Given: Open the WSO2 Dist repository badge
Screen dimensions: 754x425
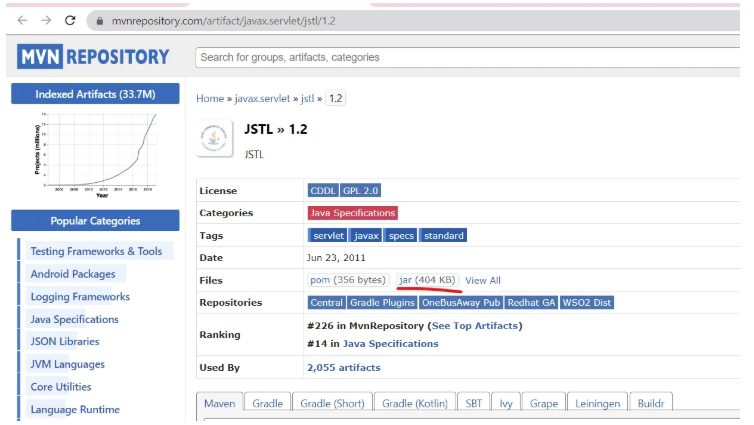Looking at the screenshot, I should 587,302.
